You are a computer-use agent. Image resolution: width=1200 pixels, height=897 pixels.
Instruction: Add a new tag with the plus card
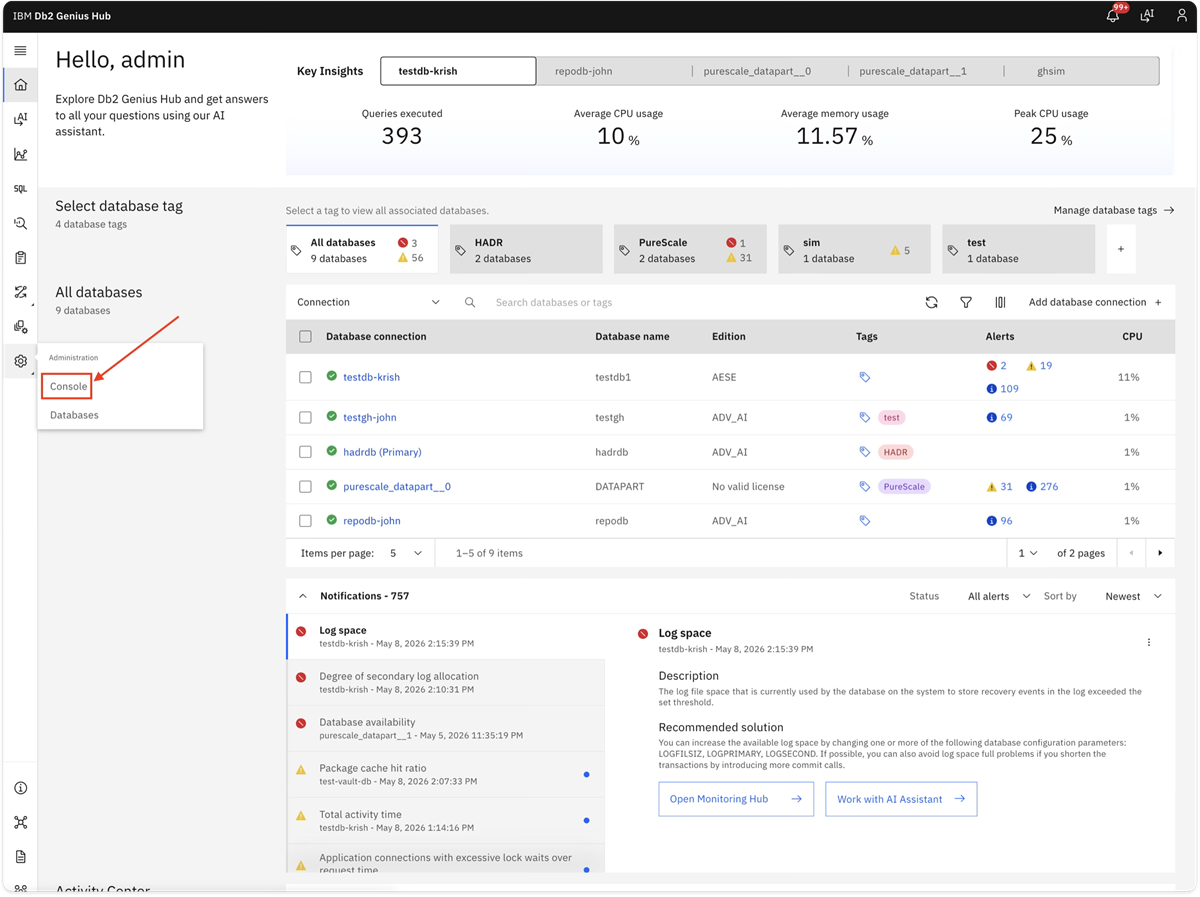[1121, 249]
